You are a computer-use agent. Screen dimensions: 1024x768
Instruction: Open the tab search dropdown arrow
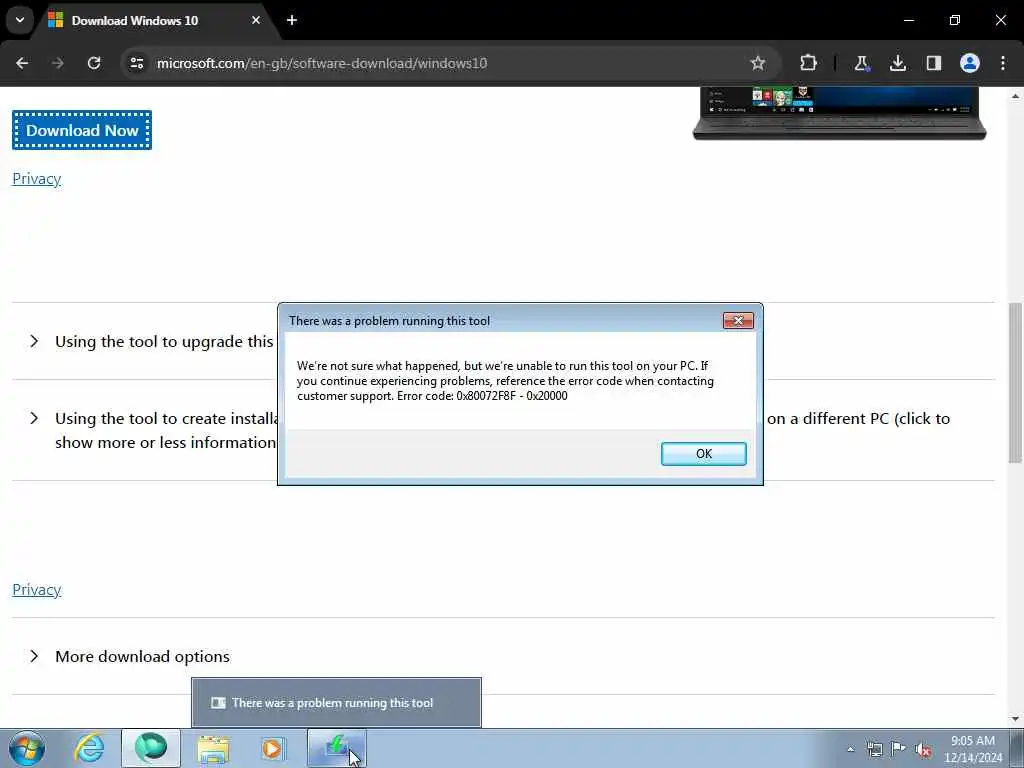point(20,20)
